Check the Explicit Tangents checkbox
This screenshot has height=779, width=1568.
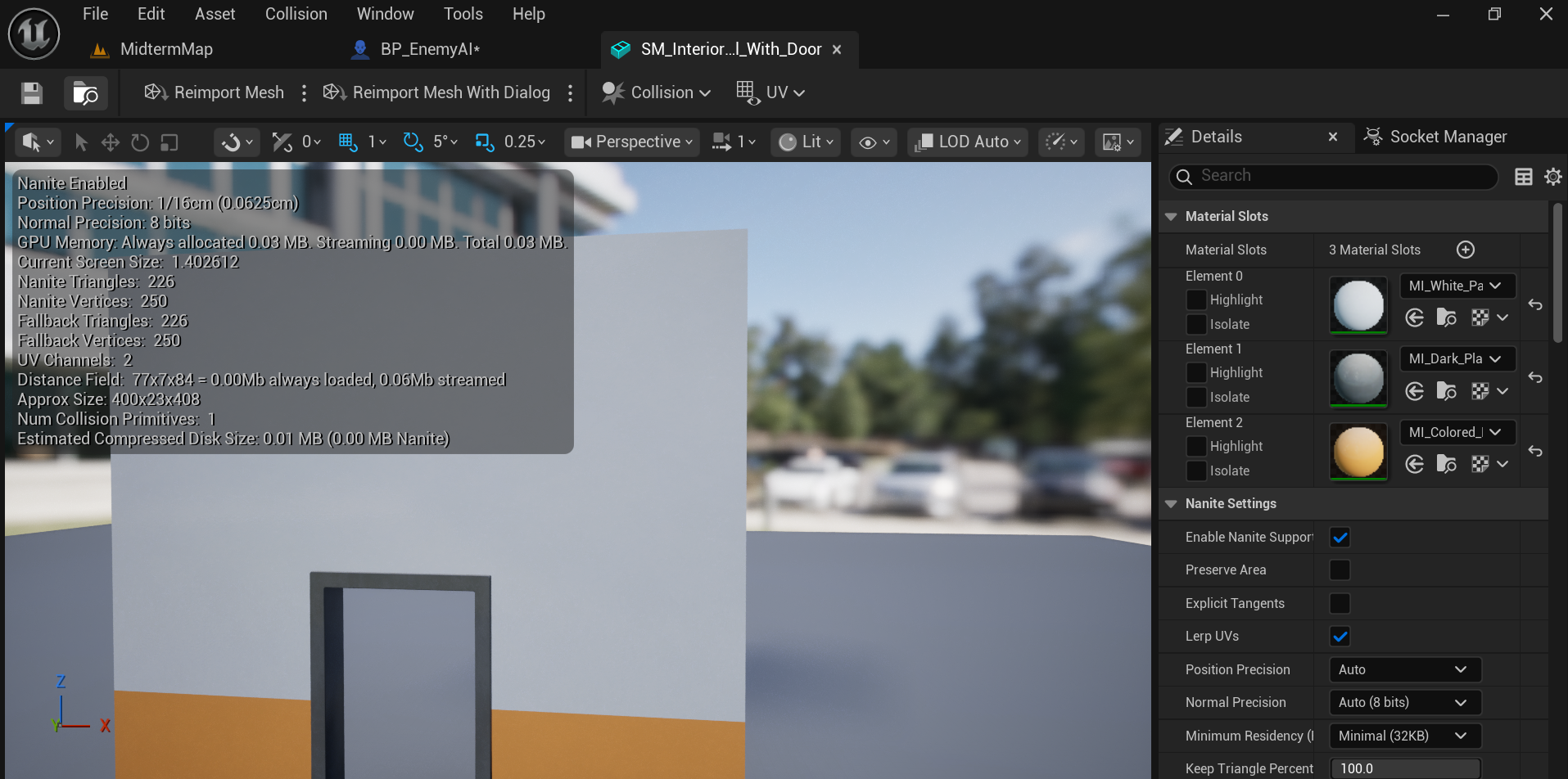(x=1340, y=604)
